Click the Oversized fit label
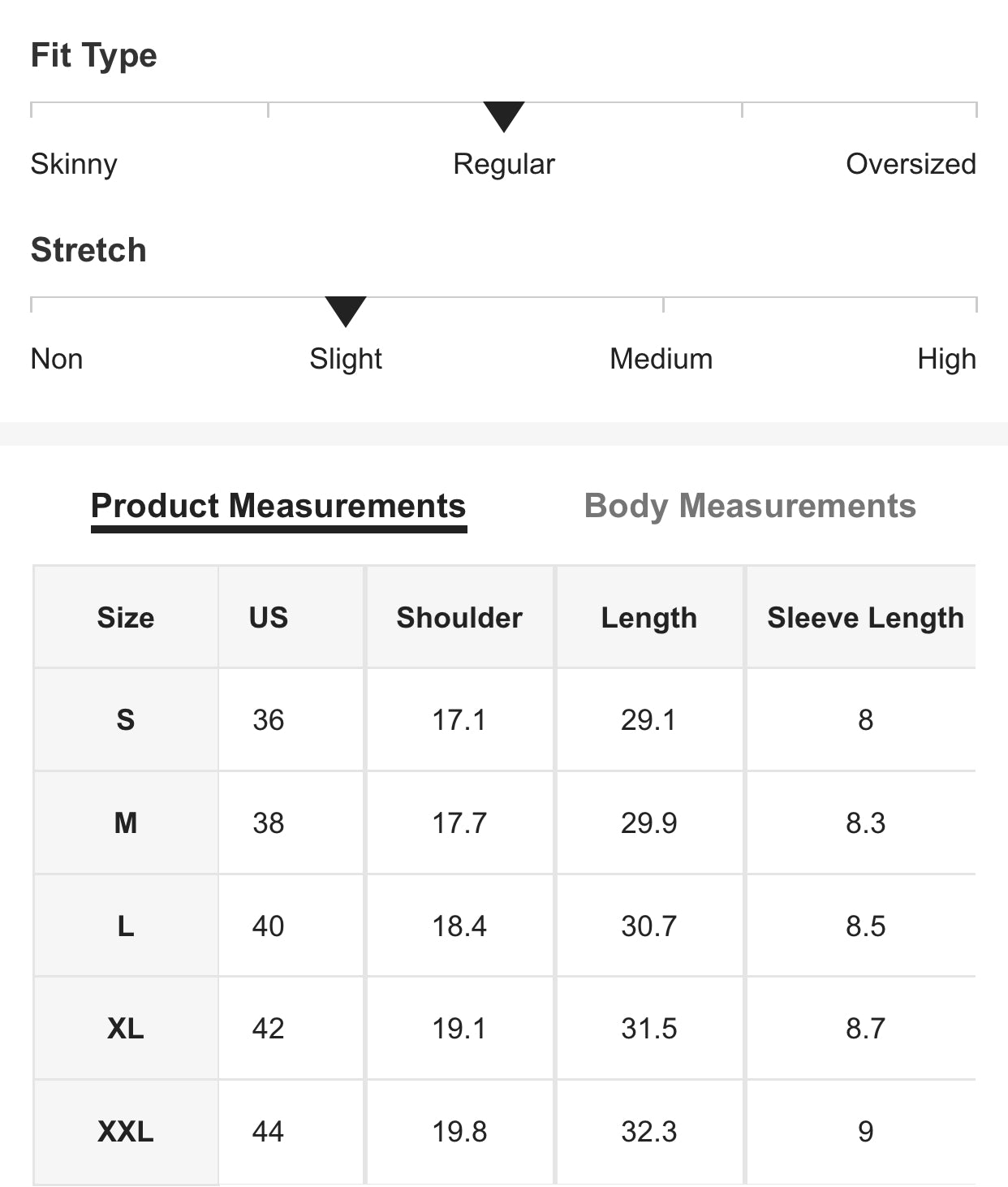The height and width of the screenshot is (1187, 1008). (x=911, y=164)
